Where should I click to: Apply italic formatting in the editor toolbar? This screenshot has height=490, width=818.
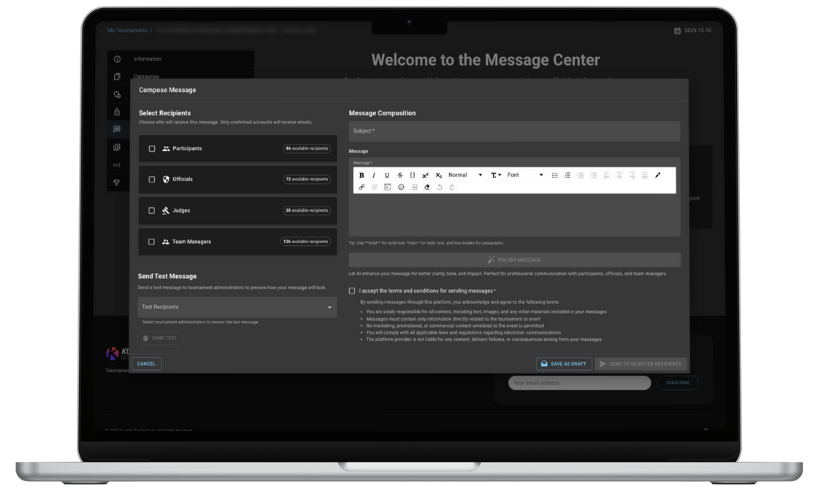click(x=374, y=175)
